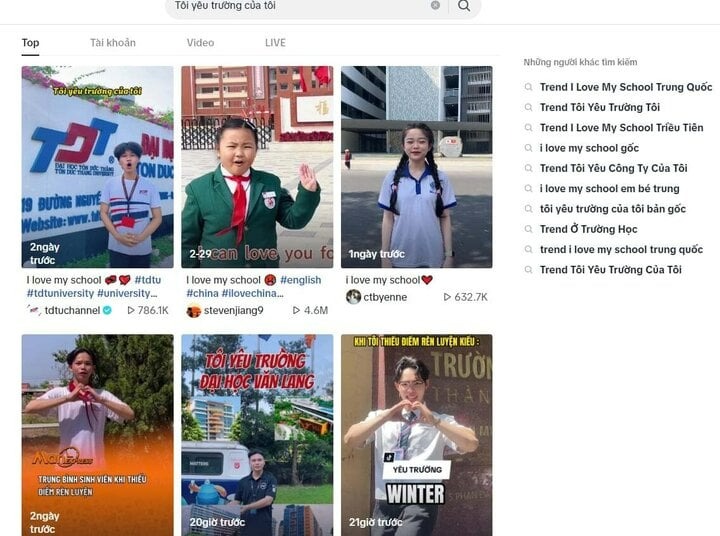Click search icon beside i love my school em bé trung

(x=529, y=188)
